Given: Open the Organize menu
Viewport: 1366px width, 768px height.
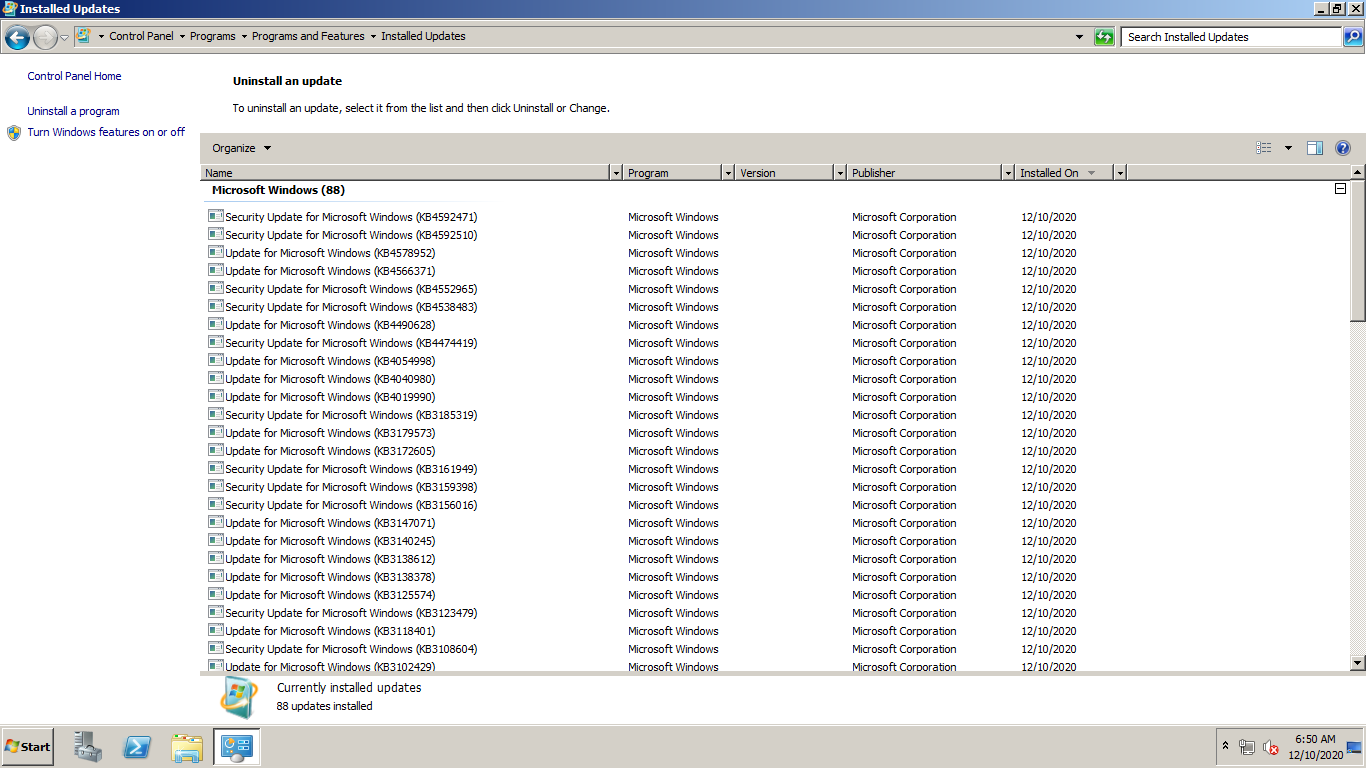Looking at the screenshot, I should (x=241, y=148).
